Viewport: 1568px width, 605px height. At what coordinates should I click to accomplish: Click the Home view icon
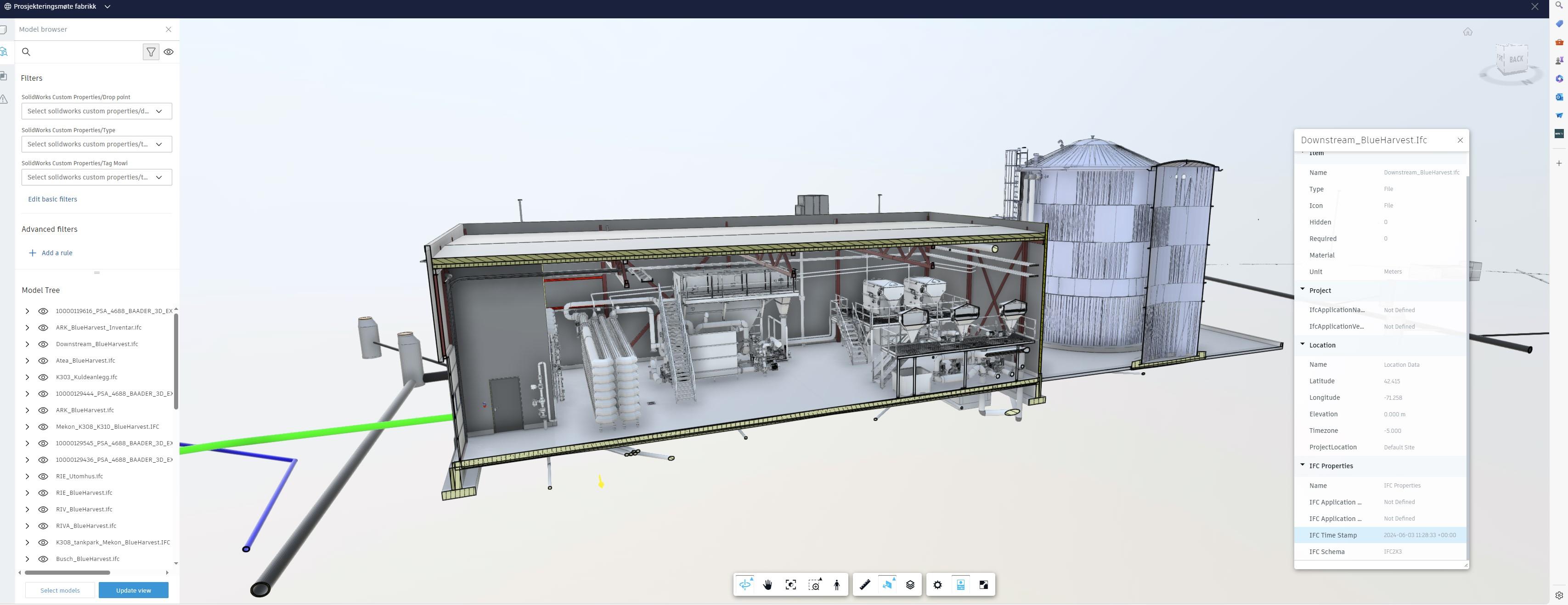click(x=1467, y=32)
